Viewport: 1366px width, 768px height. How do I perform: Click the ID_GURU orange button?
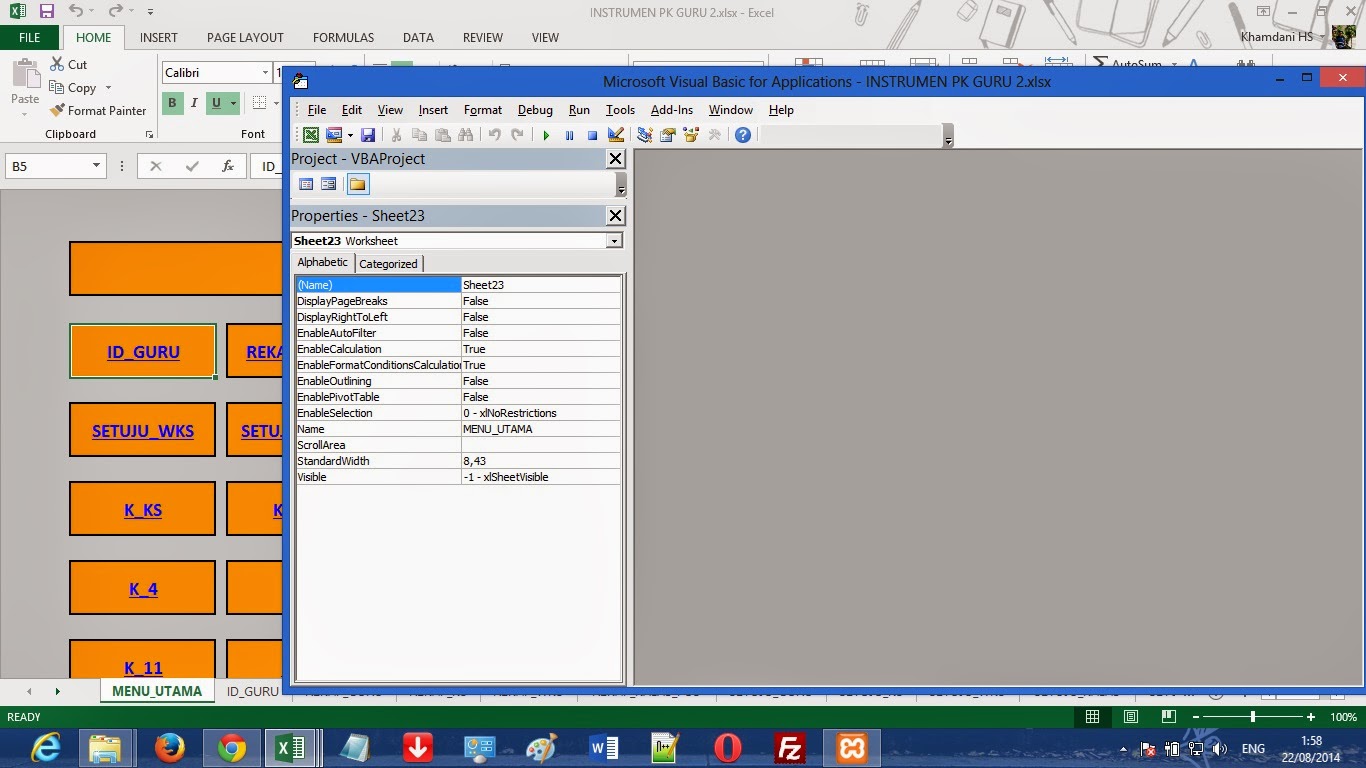(142, 351)
